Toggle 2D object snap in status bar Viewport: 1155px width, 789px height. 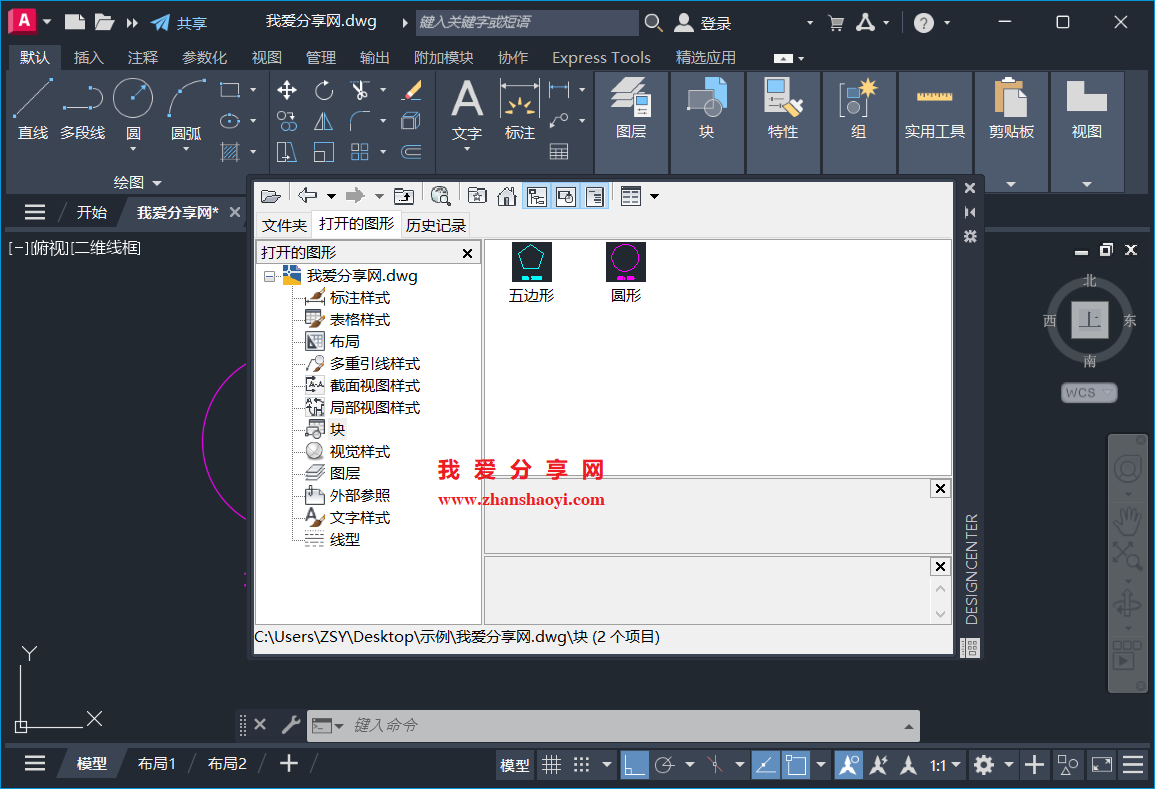click(796, 765)
